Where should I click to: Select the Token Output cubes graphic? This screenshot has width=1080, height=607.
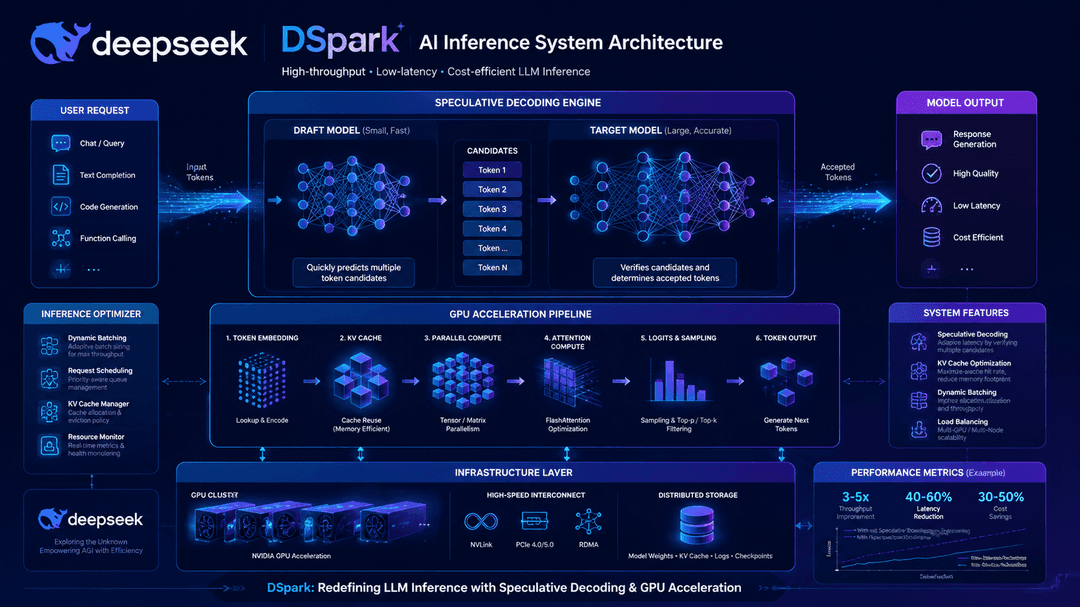coord(786,380)
